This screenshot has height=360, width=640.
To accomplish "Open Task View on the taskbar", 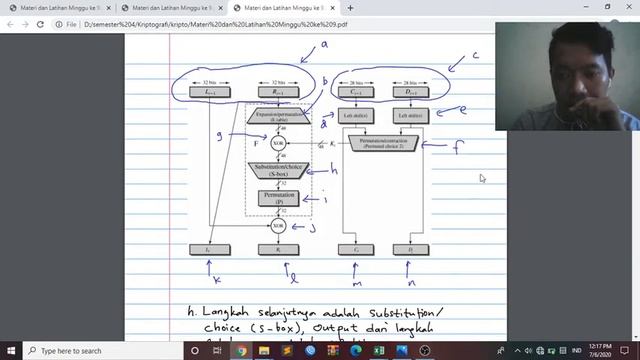I will [x=217, y=351].
